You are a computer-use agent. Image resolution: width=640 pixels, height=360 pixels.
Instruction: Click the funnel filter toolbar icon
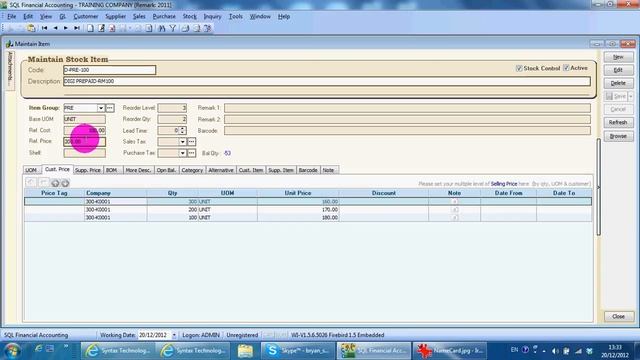[173, 28]
